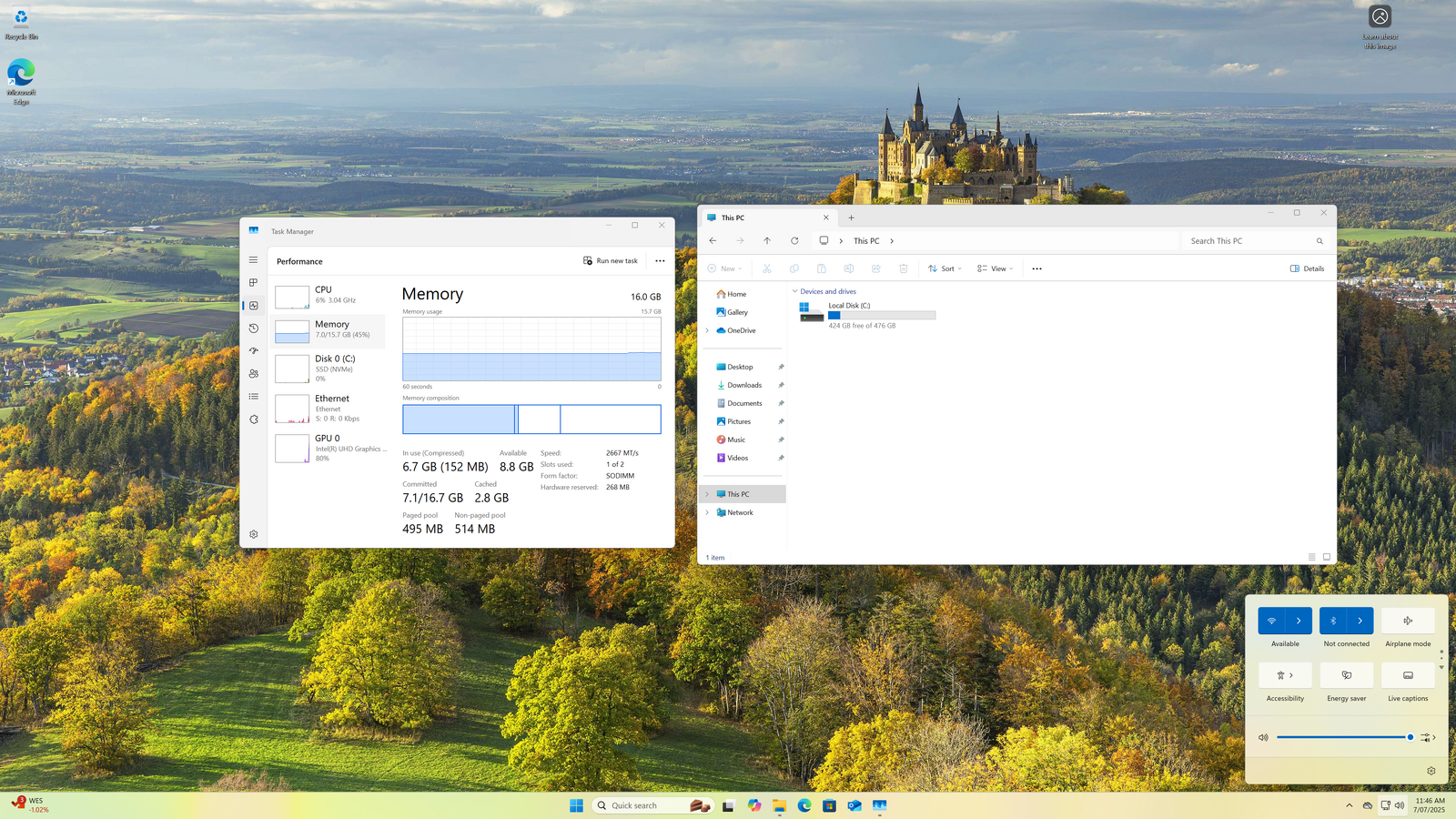
Task: Open quick settings gear icon
Action: [x=1431, y=771]
